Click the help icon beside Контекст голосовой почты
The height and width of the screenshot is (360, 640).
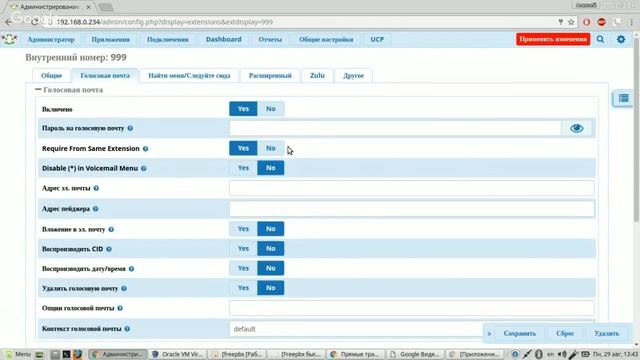[x=127, y=329]
